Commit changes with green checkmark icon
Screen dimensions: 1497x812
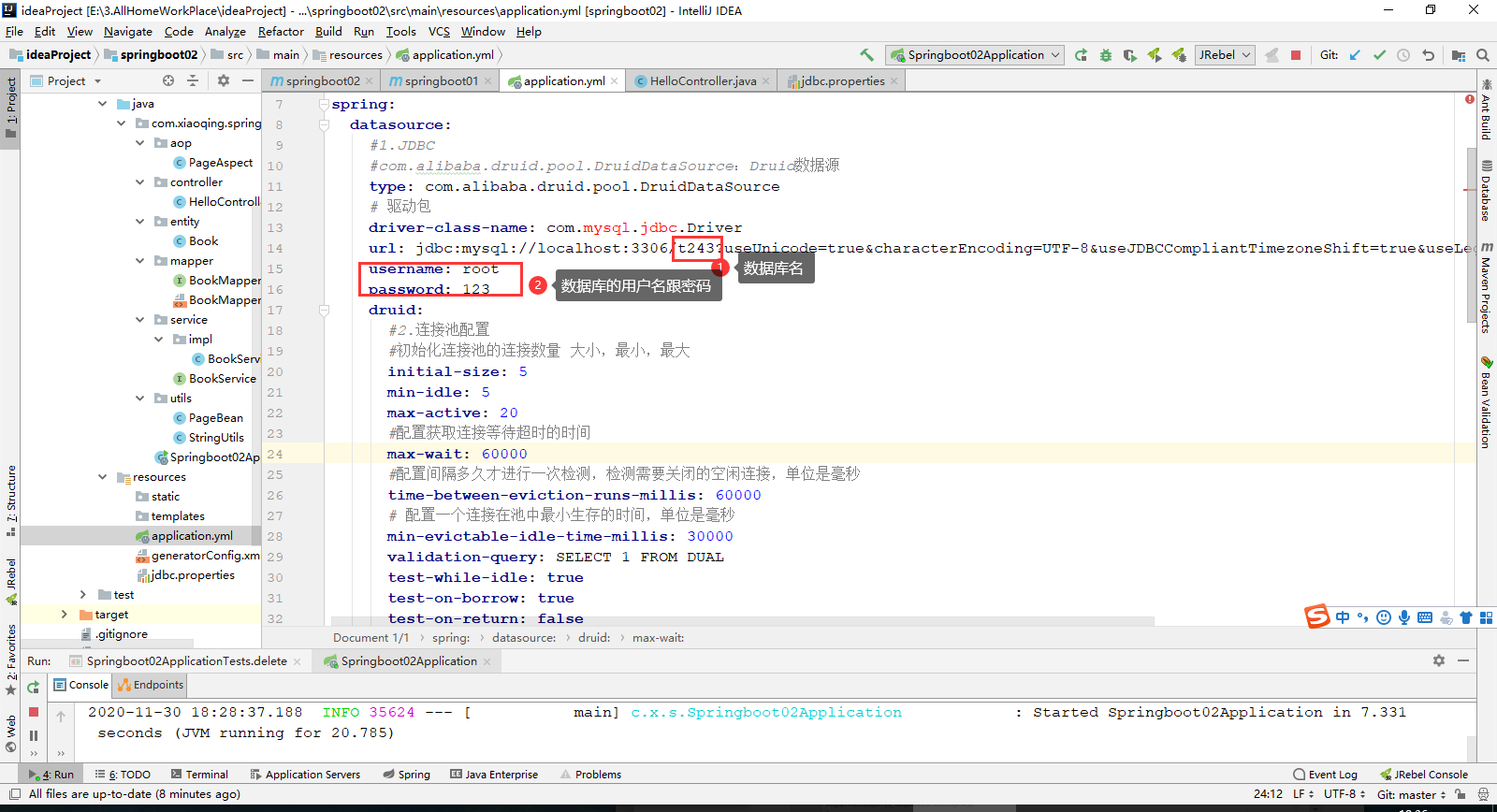pyautogui.click(x=1379, y=55)
